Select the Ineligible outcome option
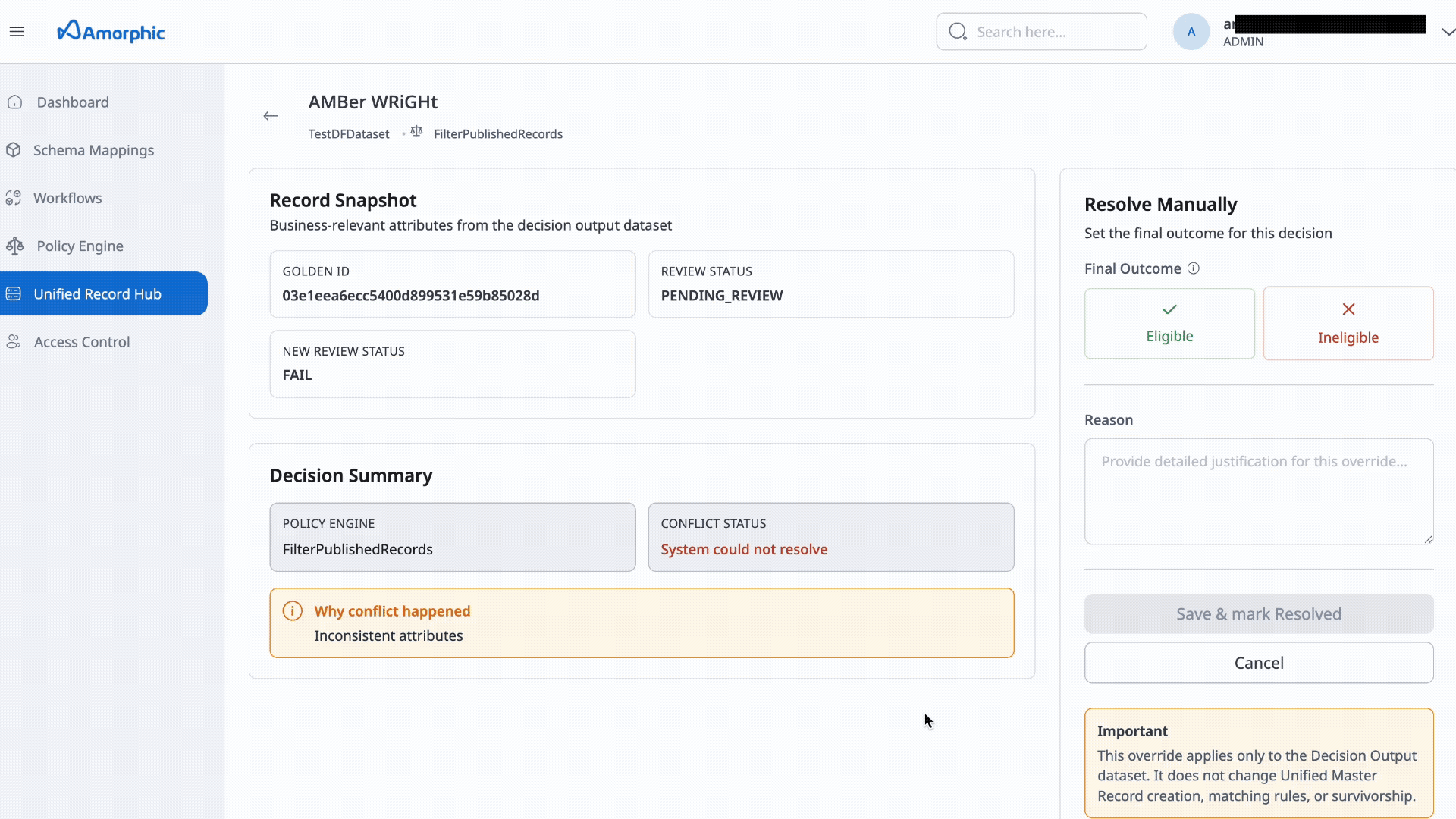Viewport: 1456px width, 819px height. 1348,323
